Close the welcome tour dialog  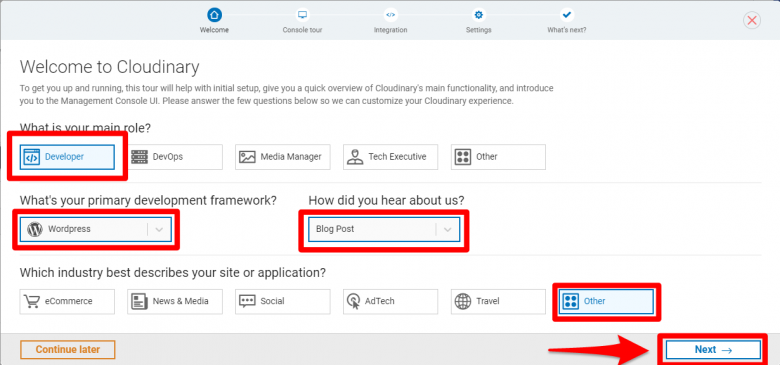coord(752,20)
